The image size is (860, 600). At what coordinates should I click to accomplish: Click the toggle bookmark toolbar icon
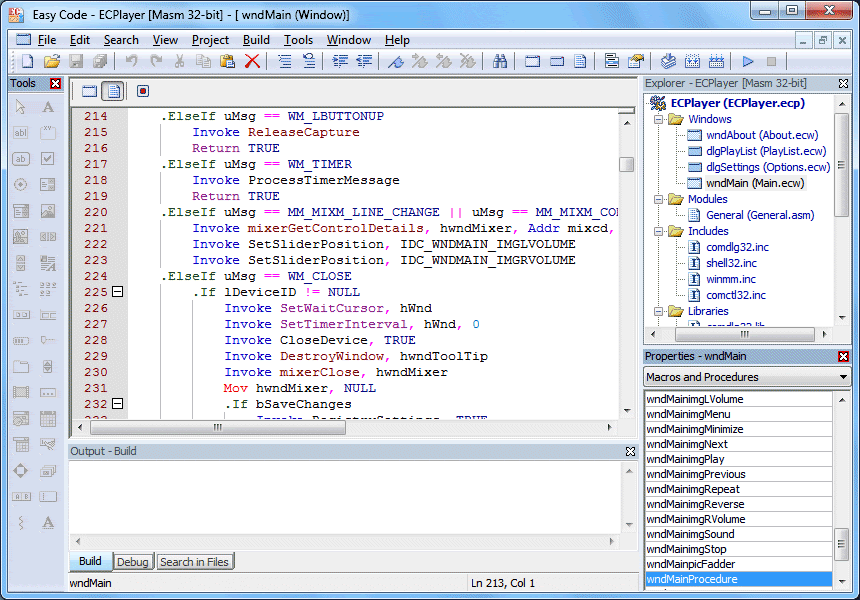395,61
